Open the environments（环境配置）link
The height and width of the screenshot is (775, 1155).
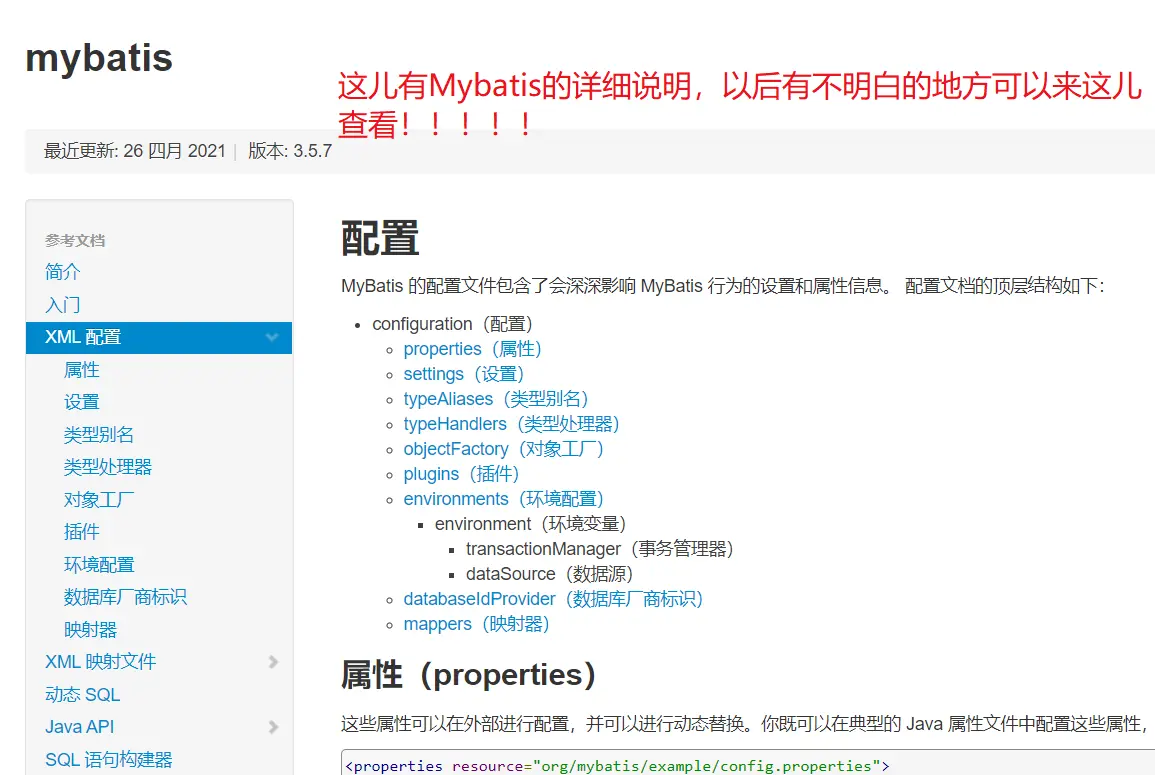click(505, 499)
